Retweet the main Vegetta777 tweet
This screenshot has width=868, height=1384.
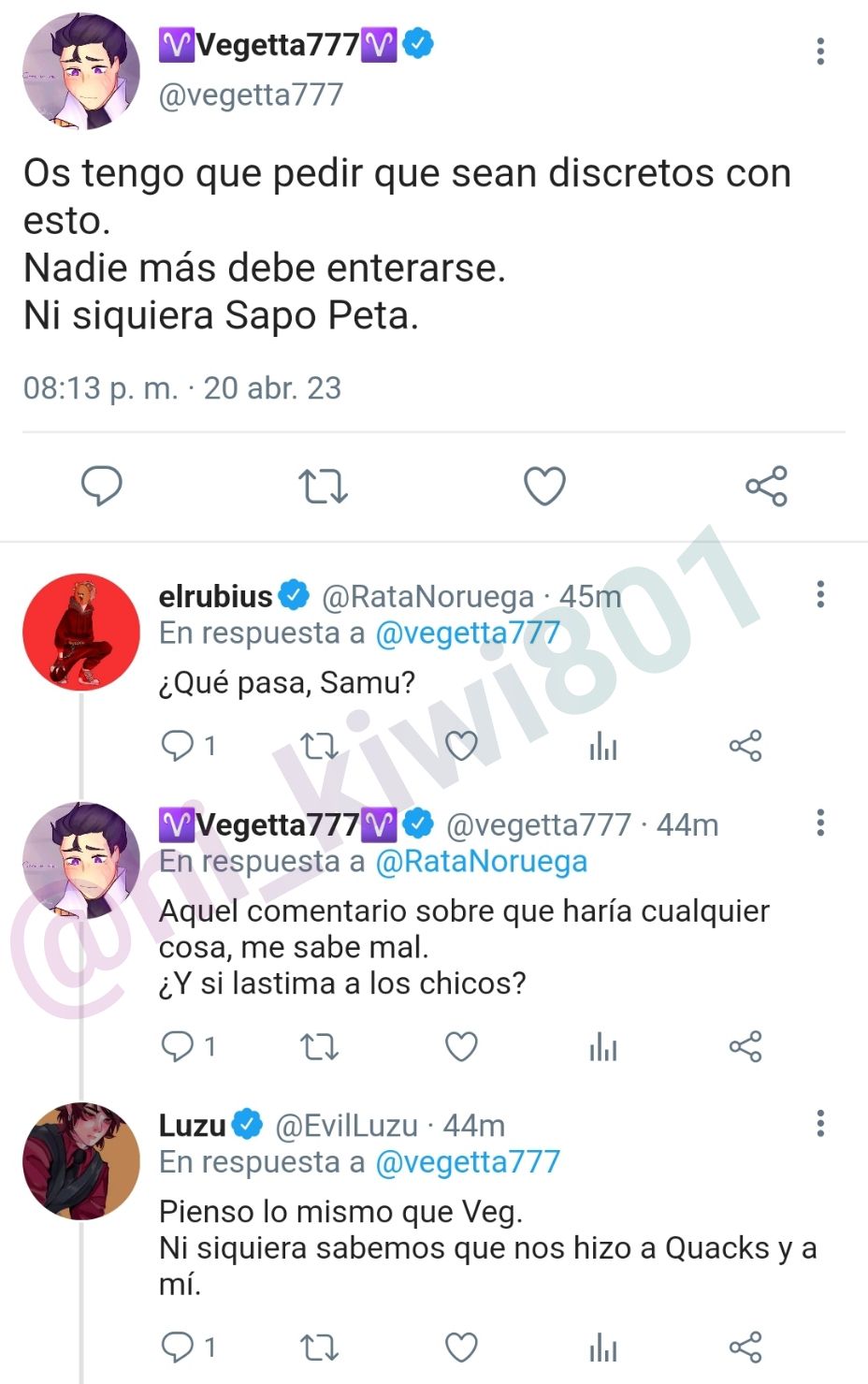[323, 487]
